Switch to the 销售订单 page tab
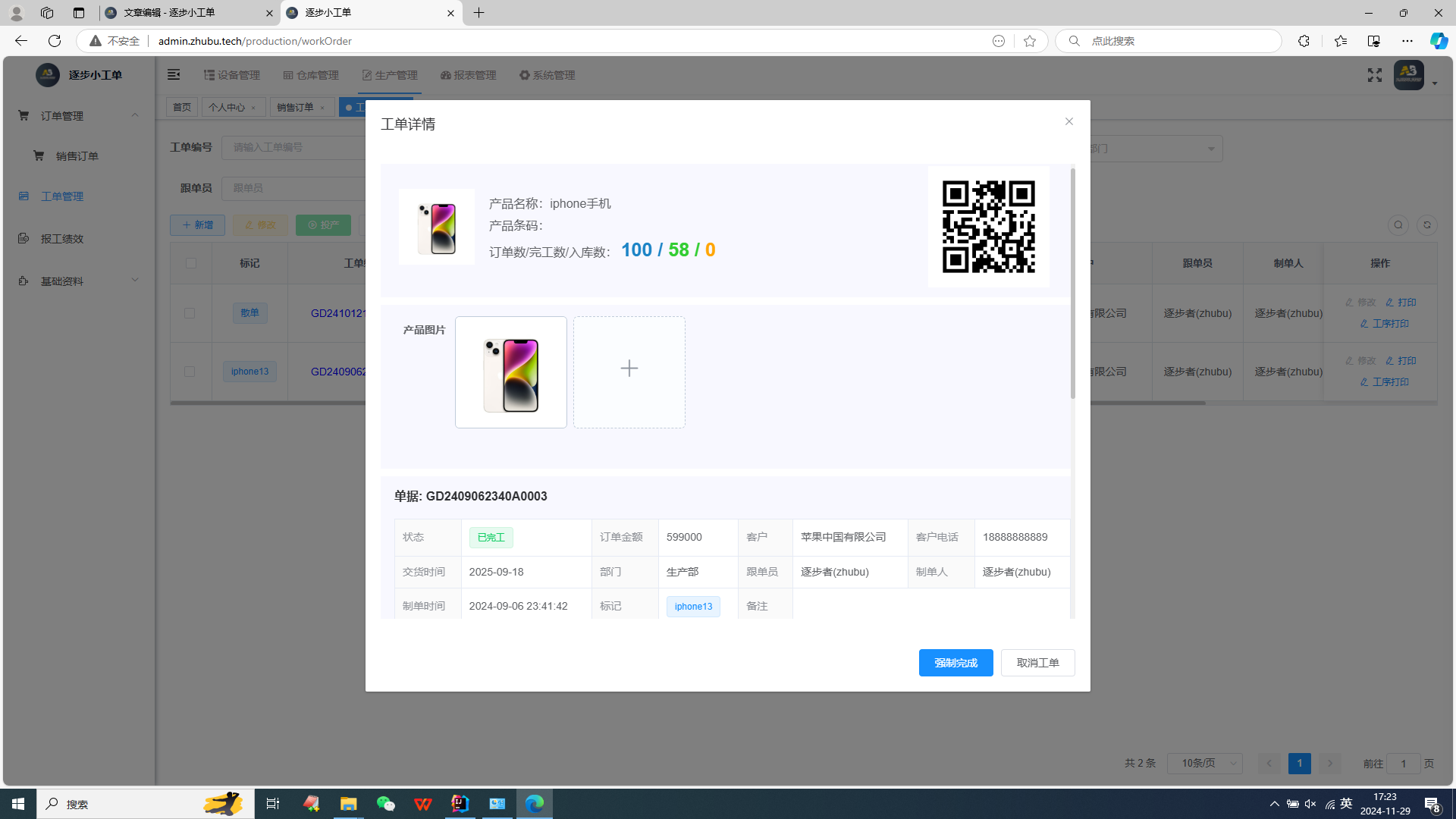The width and height of the screenshot is (1456, 819). pyautogui.click(x=295, y=108)
